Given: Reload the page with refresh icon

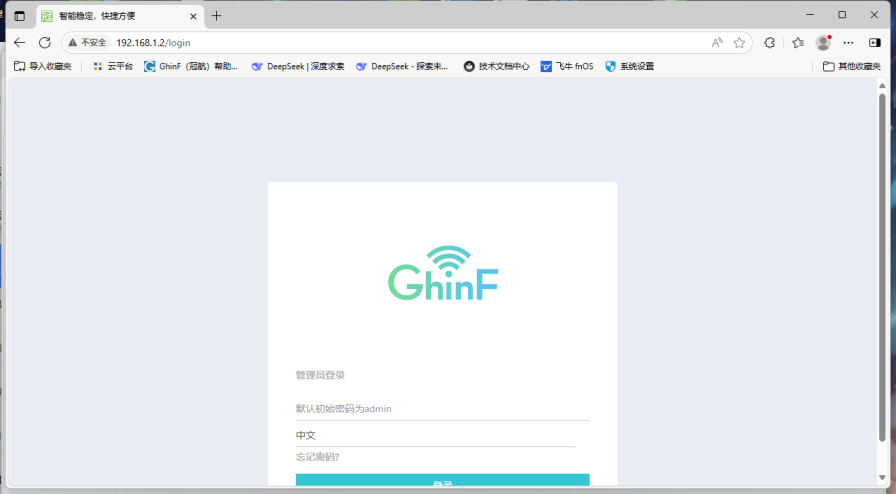Looking at the screenshot, I should 45,42.
